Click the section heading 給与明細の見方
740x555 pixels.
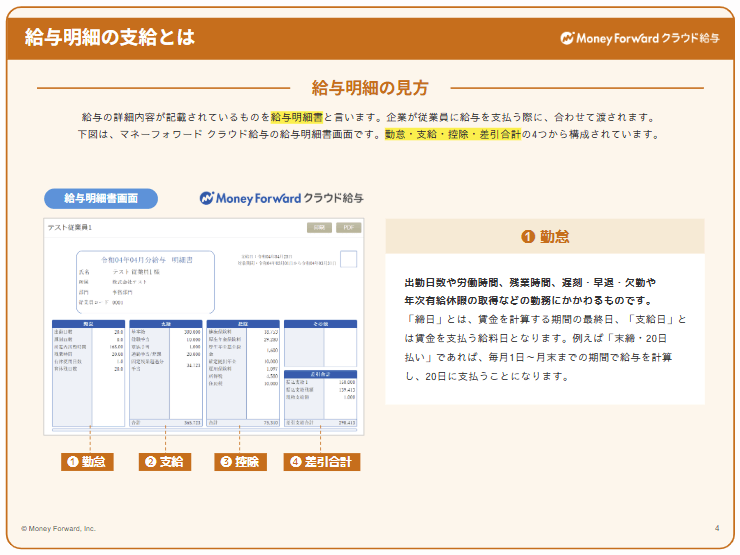coord(370,88)
